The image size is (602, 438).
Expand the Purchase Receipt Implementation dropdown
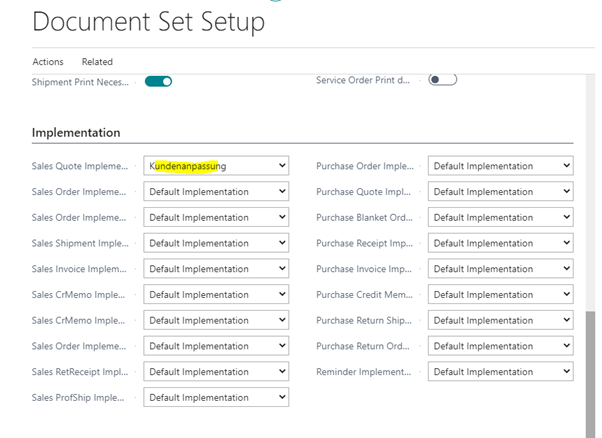point(500,243)
